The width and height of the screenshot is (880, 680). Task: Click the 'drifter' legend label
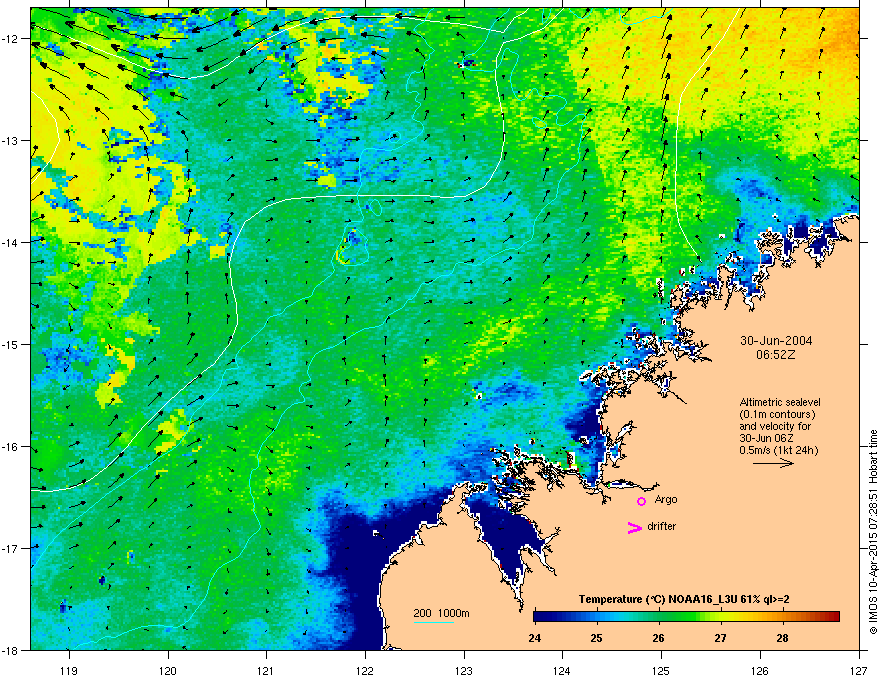(662, 526)
